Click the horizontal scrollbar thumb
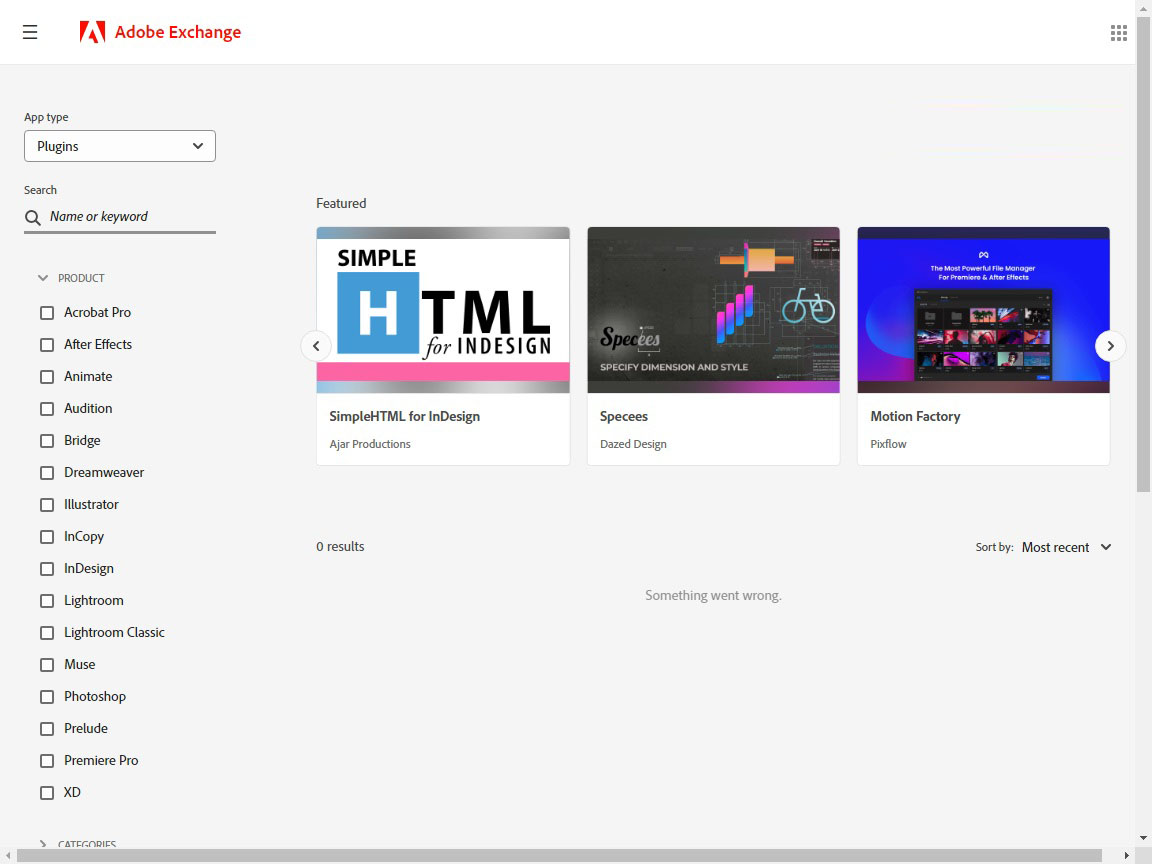This screenshot has width=1152, height=864. tap(558, 856)
